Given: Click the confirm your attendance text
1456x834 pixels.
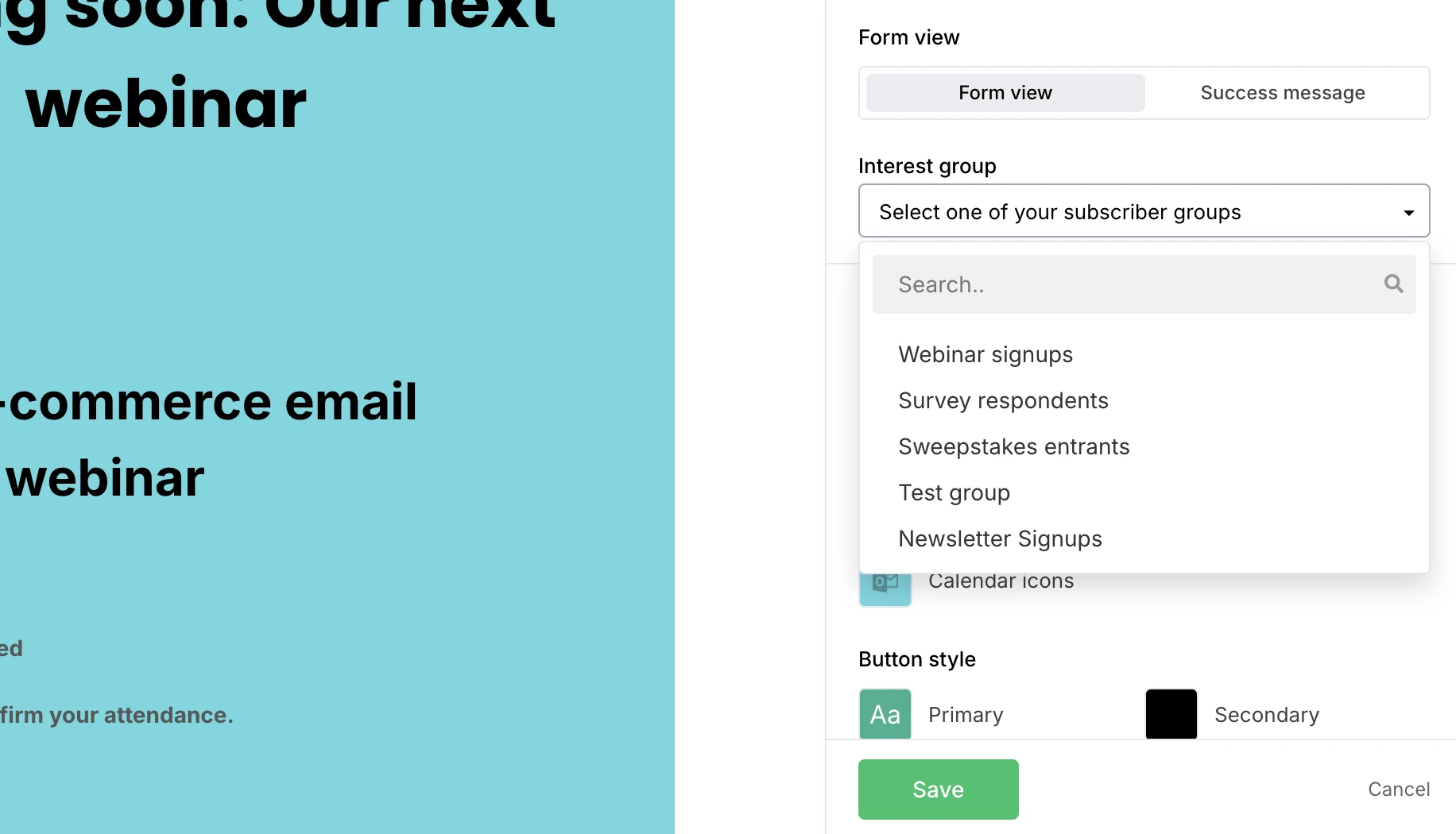Looking at the screenshot, I should pyautogui.click(x=117, y=715).
